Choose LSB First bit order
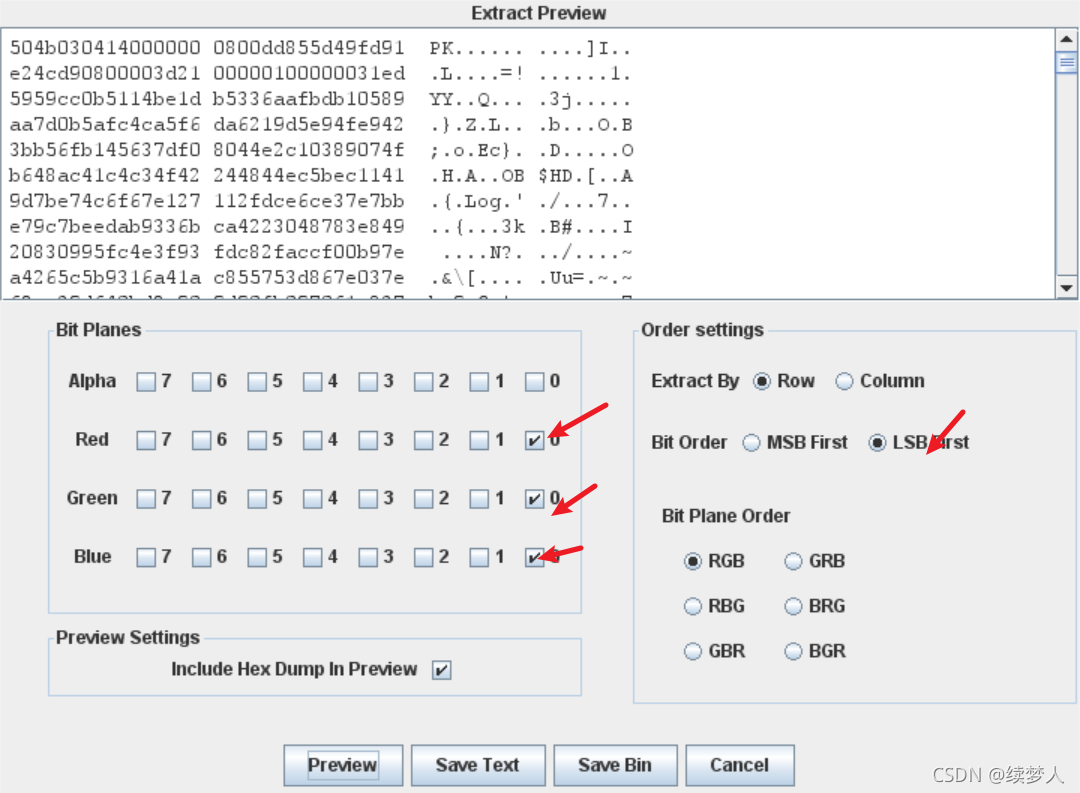The image size is (1080, 793). pos(878,443)
